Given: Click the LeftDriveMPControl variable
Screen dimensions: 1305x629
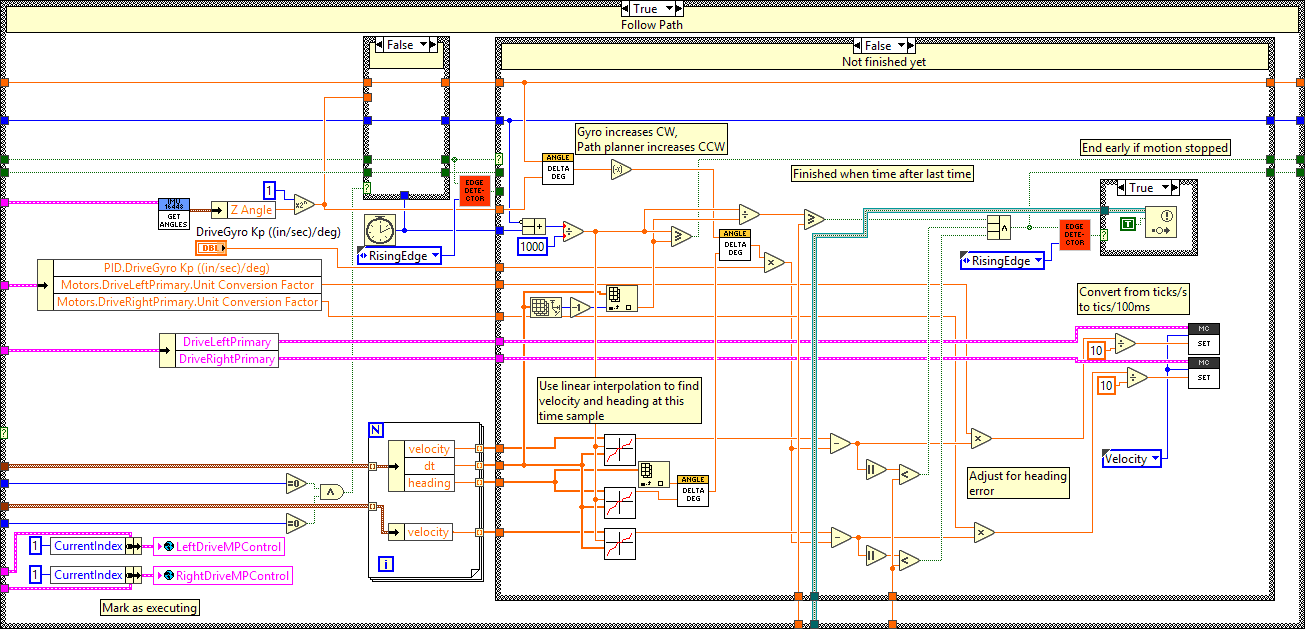Looking at the screenshot, I should [221, 546].
